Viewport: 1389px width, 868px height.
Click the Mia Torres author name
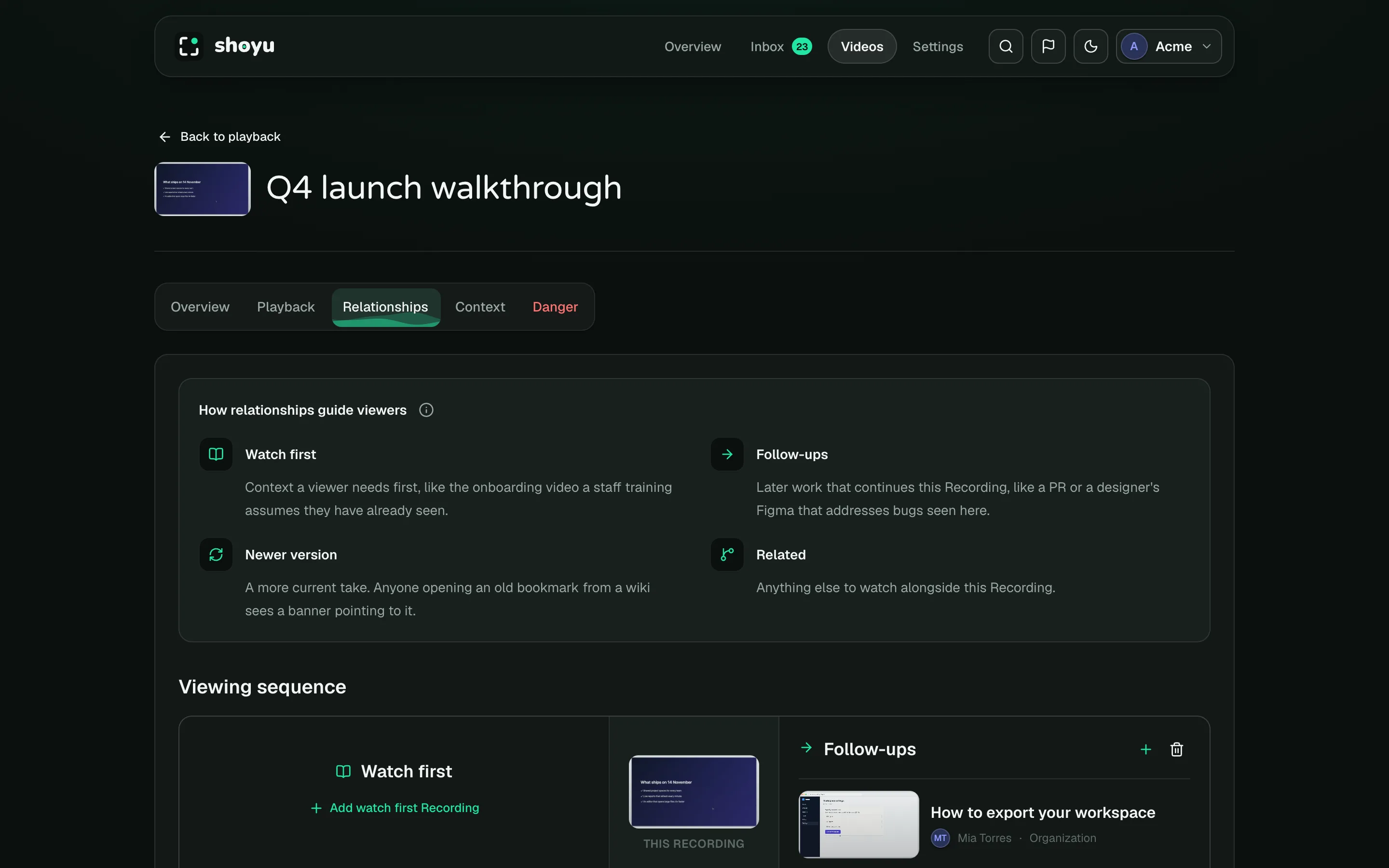point(984,838)
